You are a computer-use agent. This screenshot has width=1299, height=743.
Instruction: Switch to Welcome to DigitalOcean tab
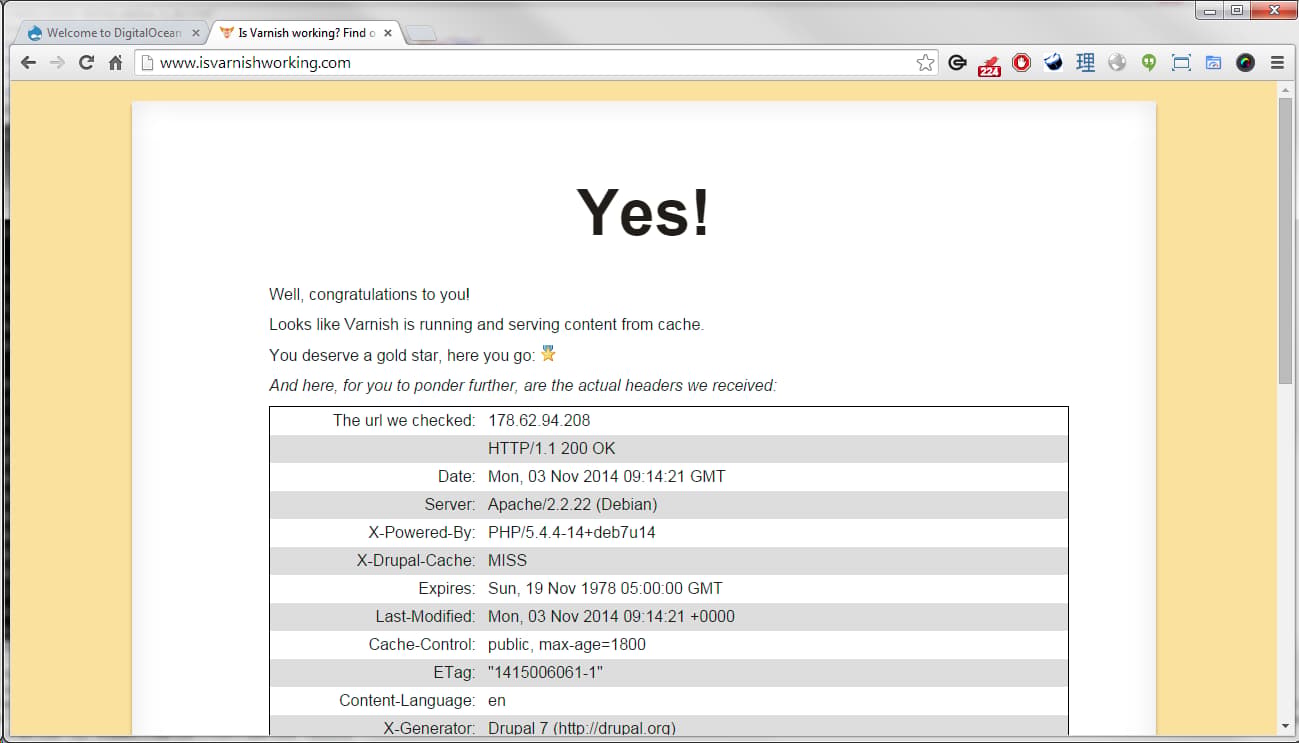click(113, 33)
